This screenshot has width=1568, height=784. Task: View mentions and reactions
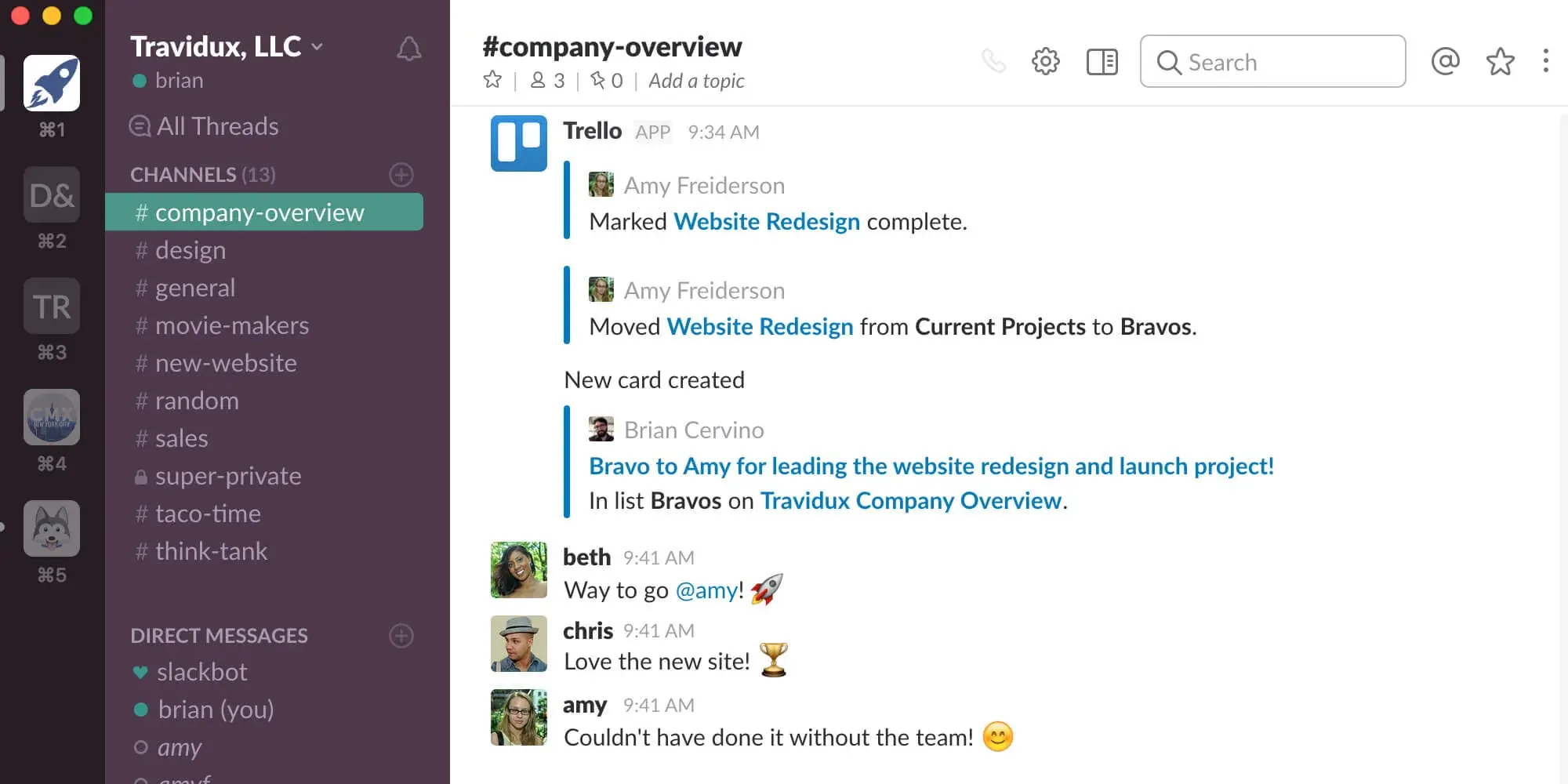point(1446,61)
